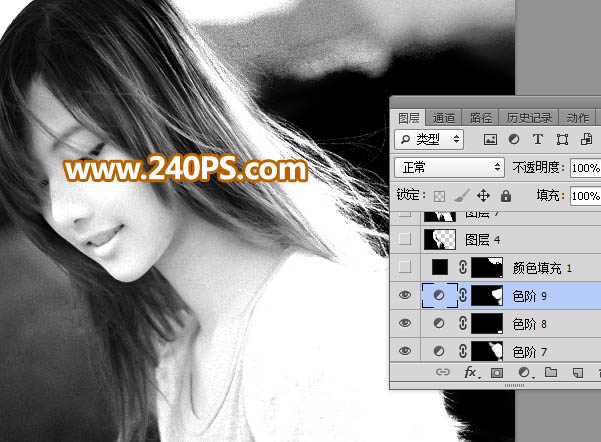Viewport: 601px width, 442px height.
Task: Open the 类型 layer filter dropdown
Action: click(x=429, y=139)
